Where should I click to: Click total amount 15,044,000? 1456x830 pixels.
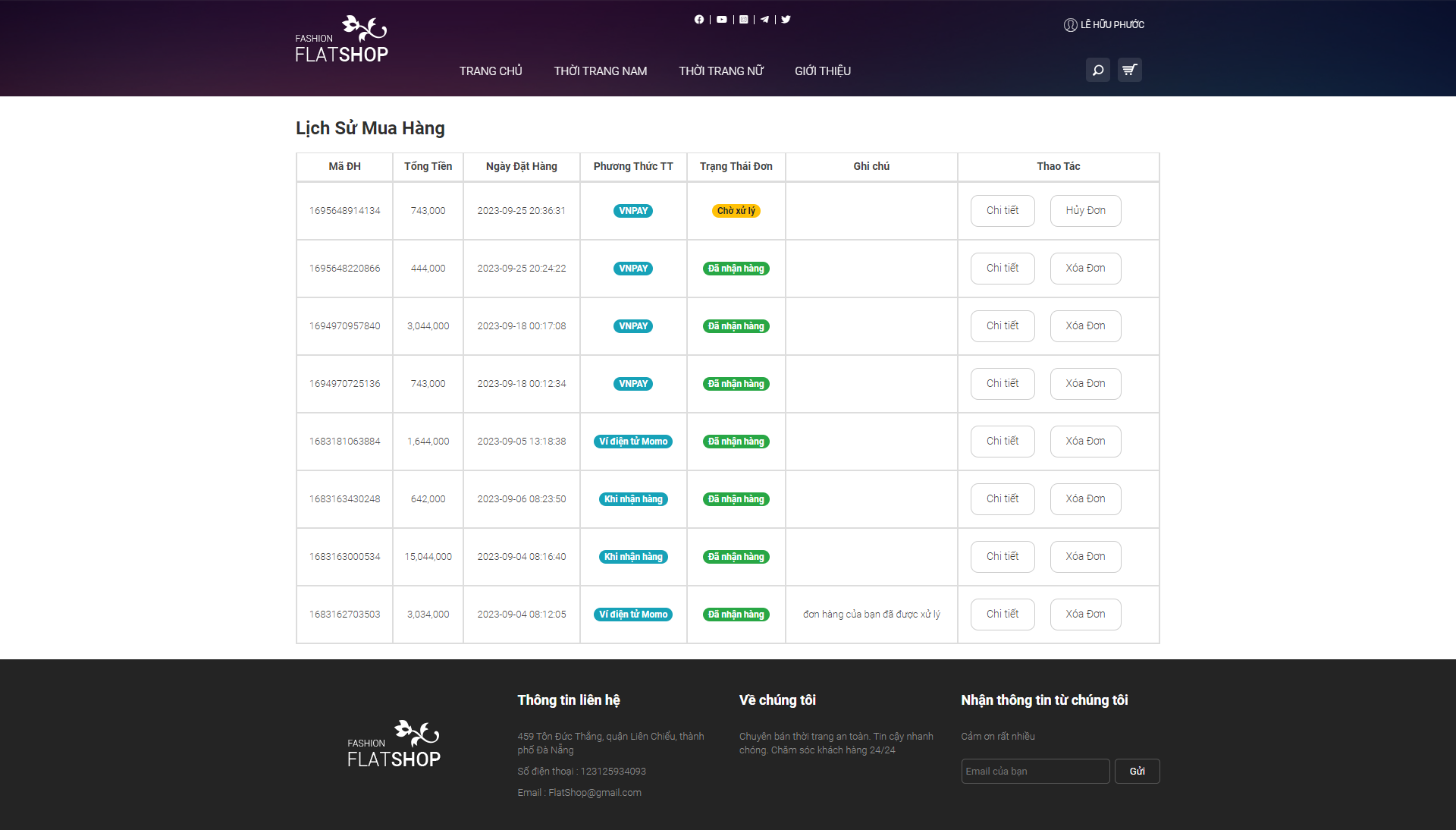point(428,557)
